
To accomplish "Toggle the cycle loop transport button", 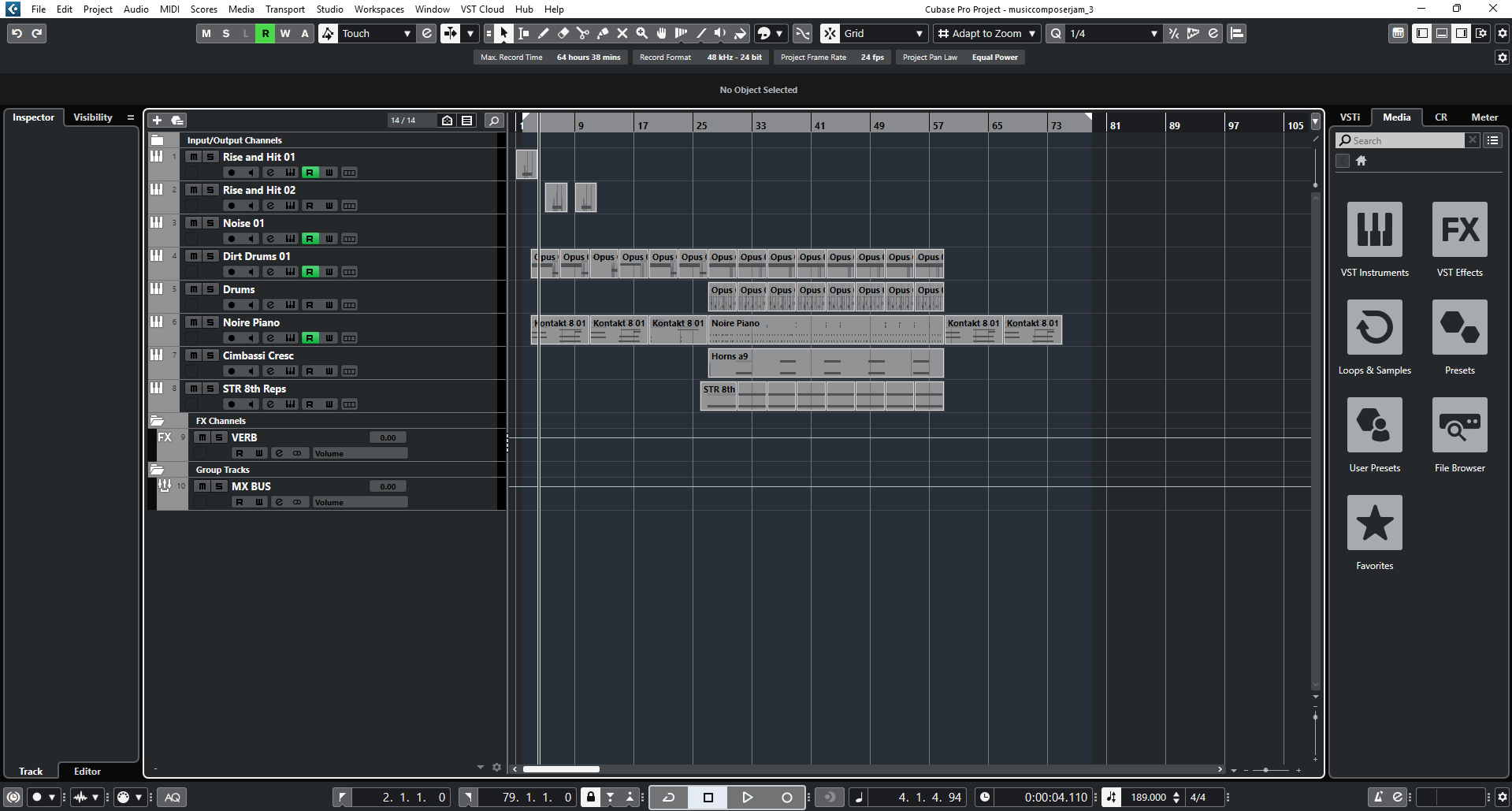I will [x=669, y=797].
